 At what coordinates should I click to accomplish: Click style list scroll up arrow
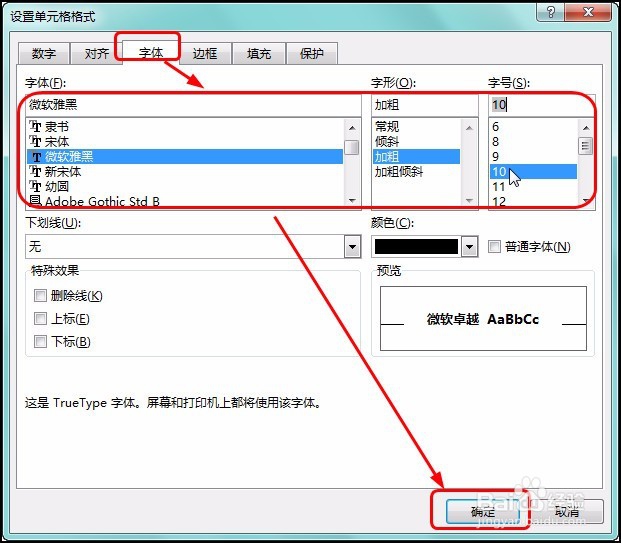tap(469, 128)
